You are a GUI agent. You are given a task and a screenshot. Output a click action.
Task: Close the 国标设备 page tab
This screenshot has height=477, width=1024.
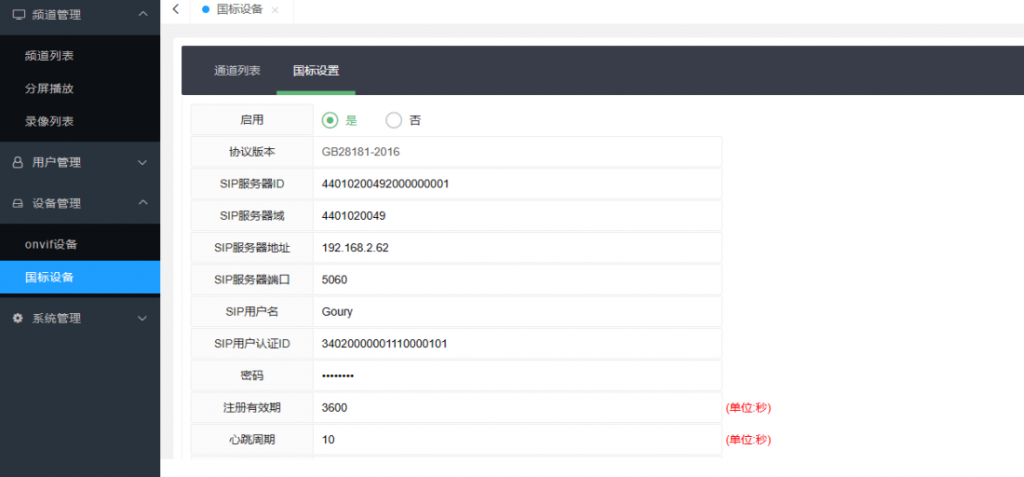coord(275,9)
